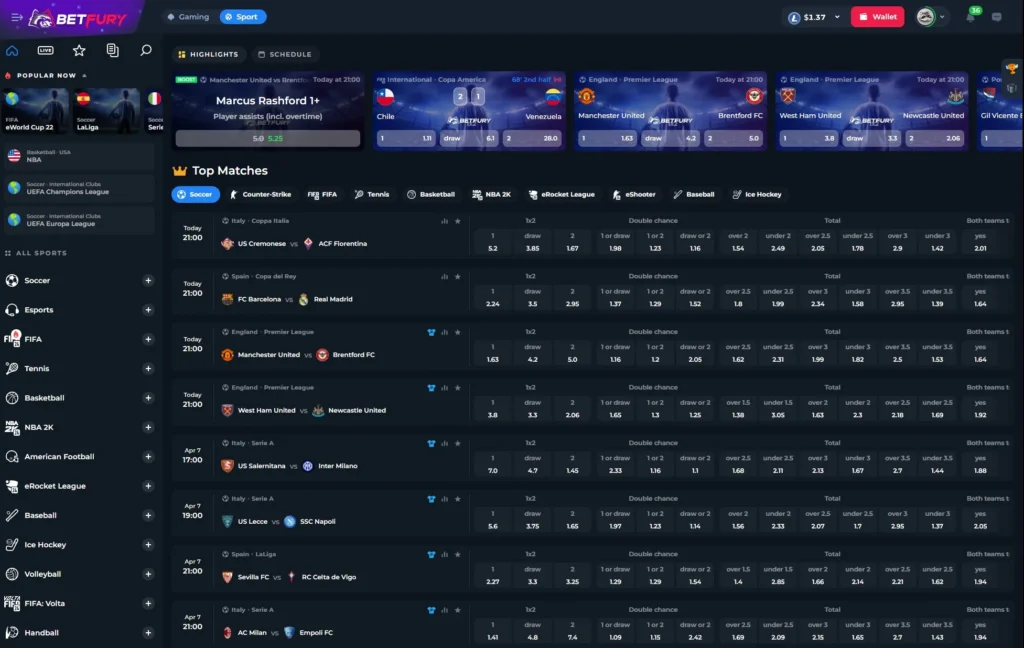Go to the sidebar Home icon

12,50
